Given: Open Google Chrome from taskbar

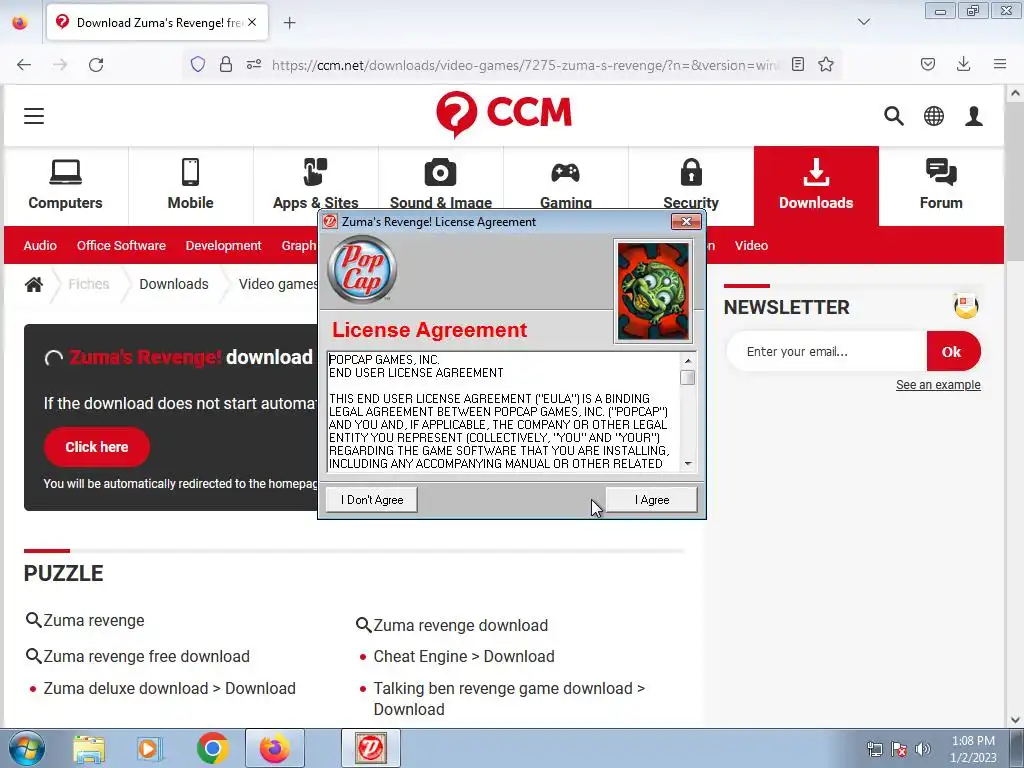Looking at the screenshot, I should [212, 748].
